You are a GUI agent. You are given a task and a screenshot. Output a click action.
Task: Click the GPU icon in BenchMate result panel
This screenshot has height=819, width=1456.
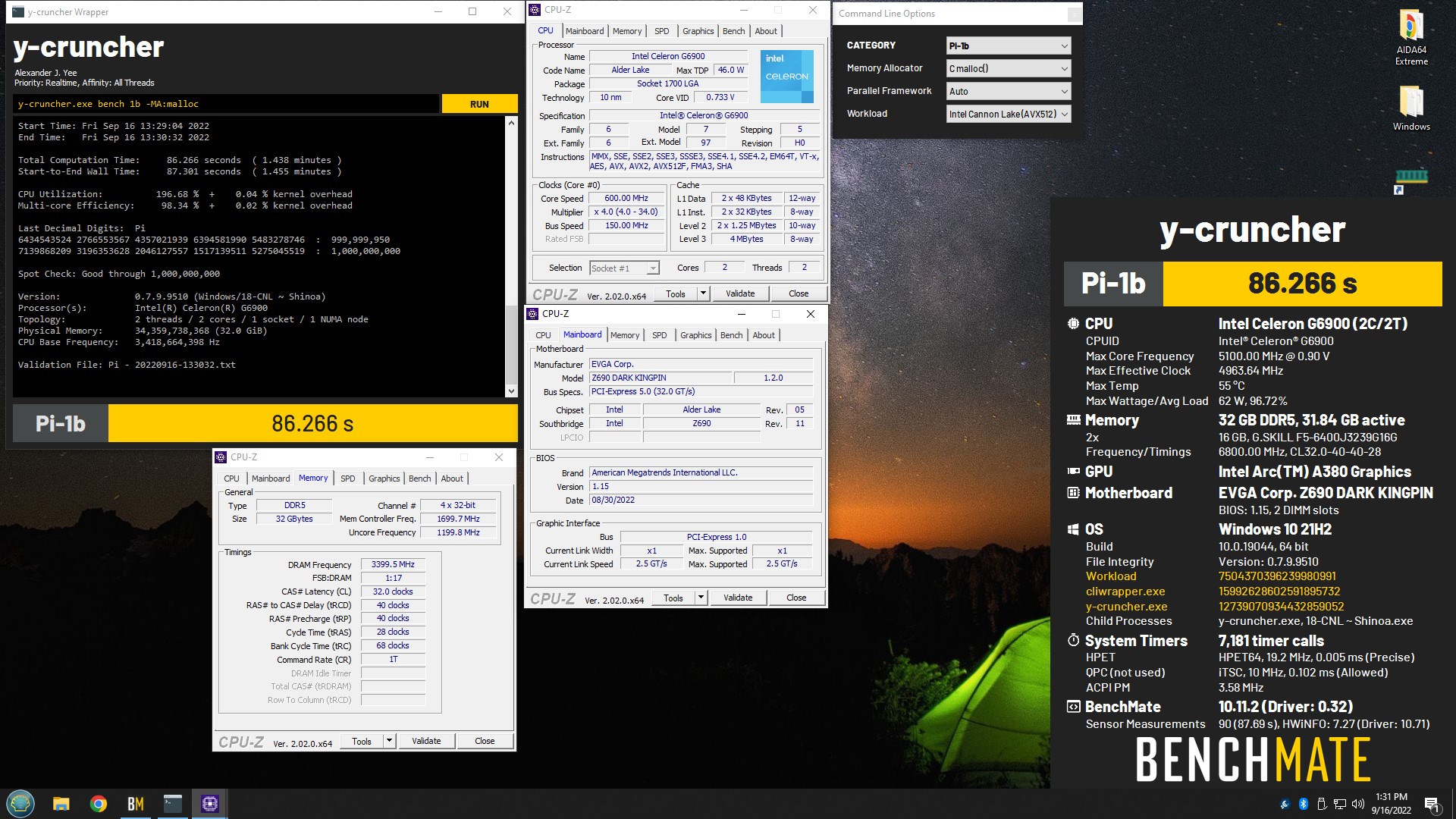(1073, 472)
